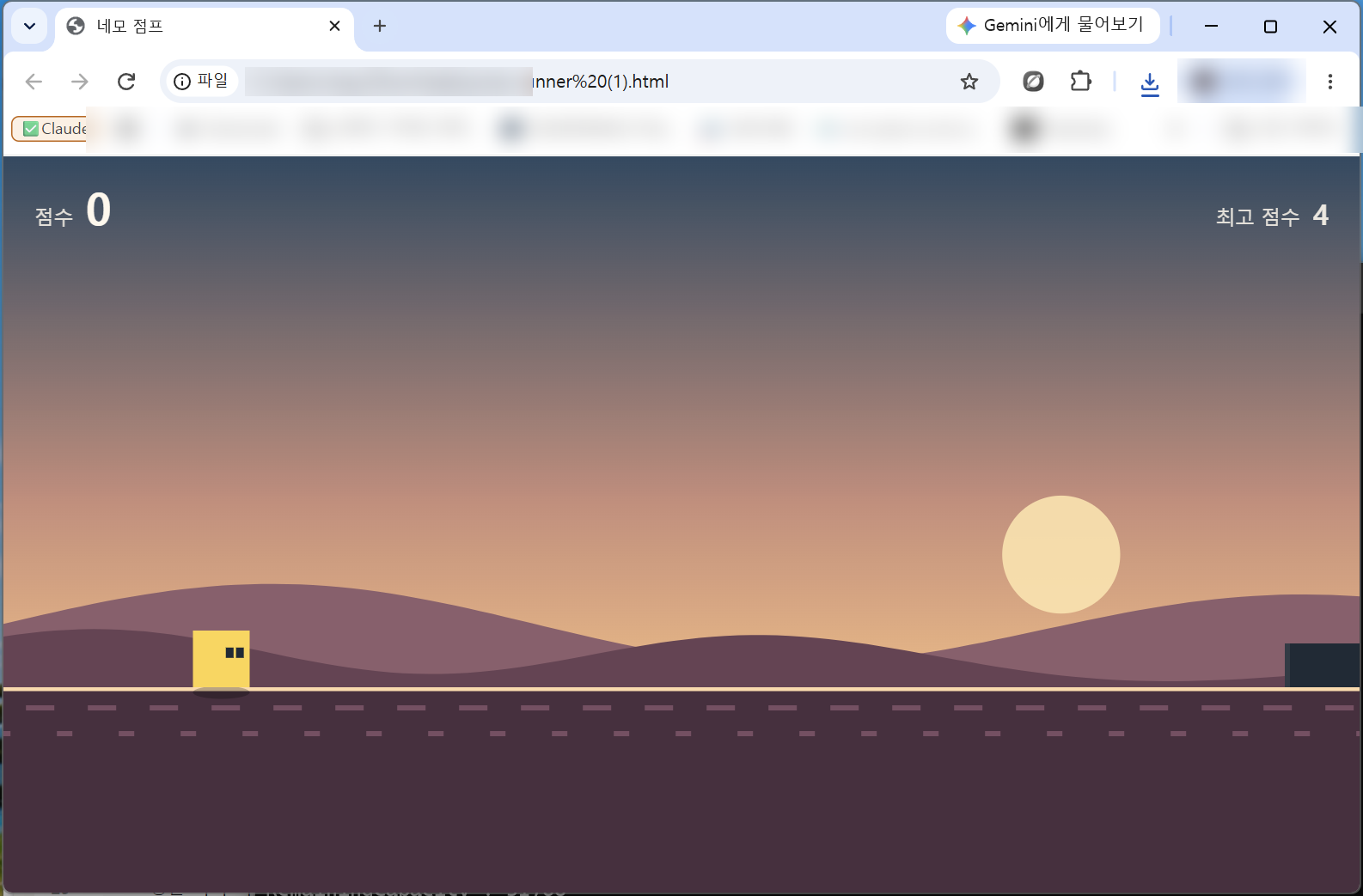Viewport: 1363px width, 896px height.
Task: Open the Claude bookmark
Action: tap(52, 129)
